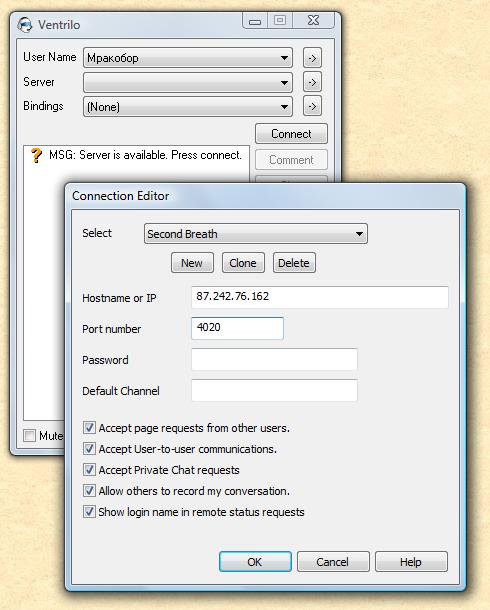Screen dimensions: 490x610
Task: Click the Hostname or IP field
Action: 320,297
